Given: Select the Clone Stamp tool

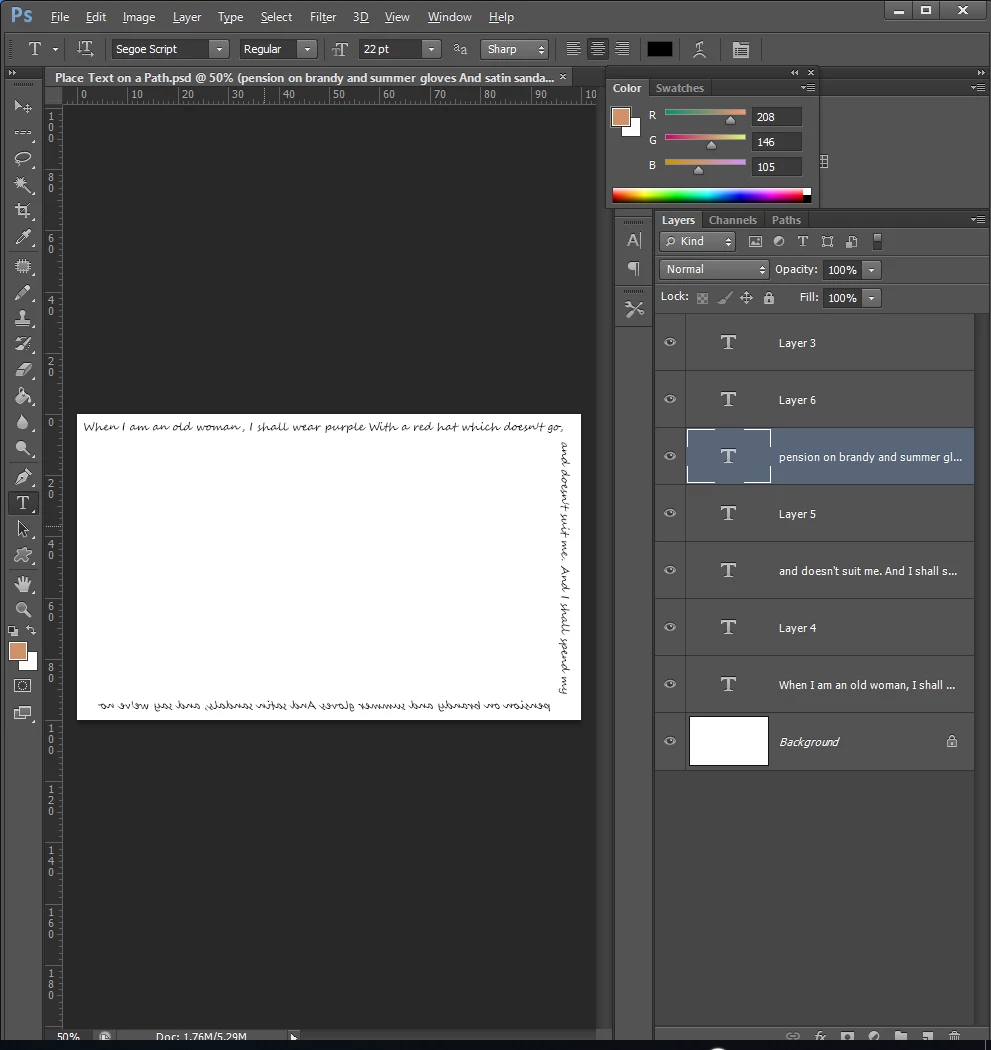Looking at the screenshot, I should 23,318.
